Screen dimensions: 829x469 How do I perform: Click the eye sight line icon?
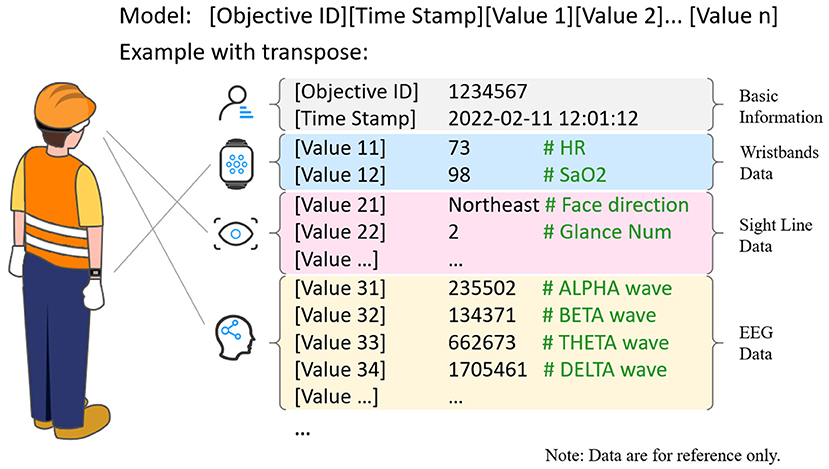click(x=236, y=233)
